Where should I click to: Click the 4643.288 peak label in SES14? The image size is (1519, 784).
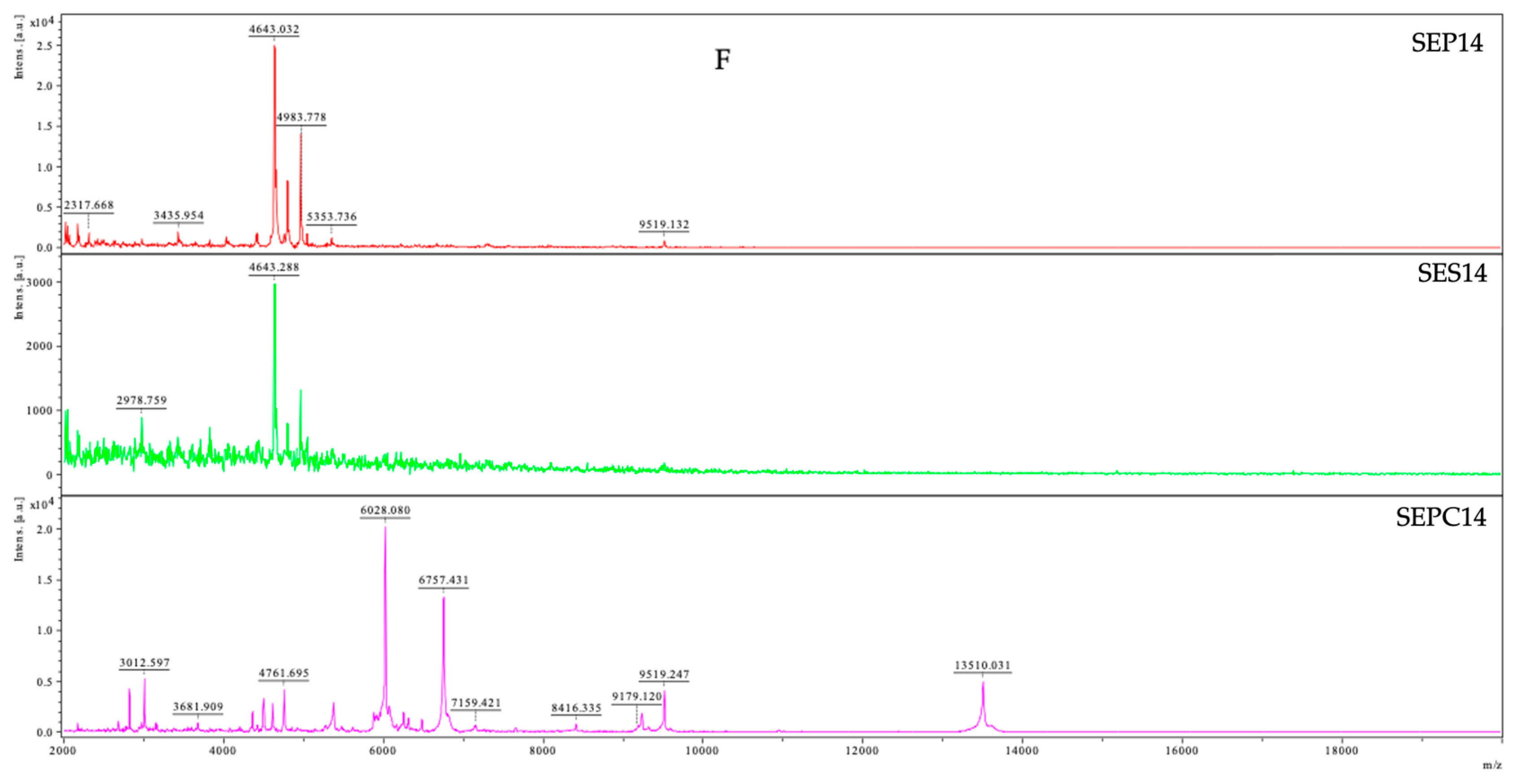274,267
